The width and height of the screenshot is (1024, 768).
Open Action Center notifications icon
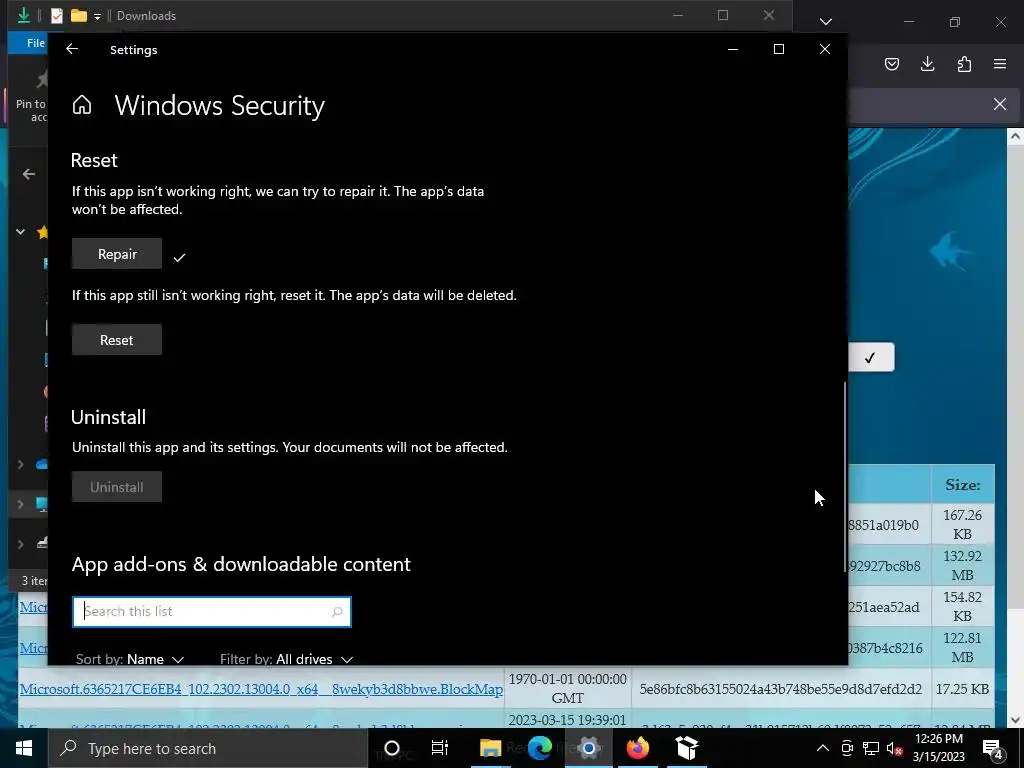993,748
